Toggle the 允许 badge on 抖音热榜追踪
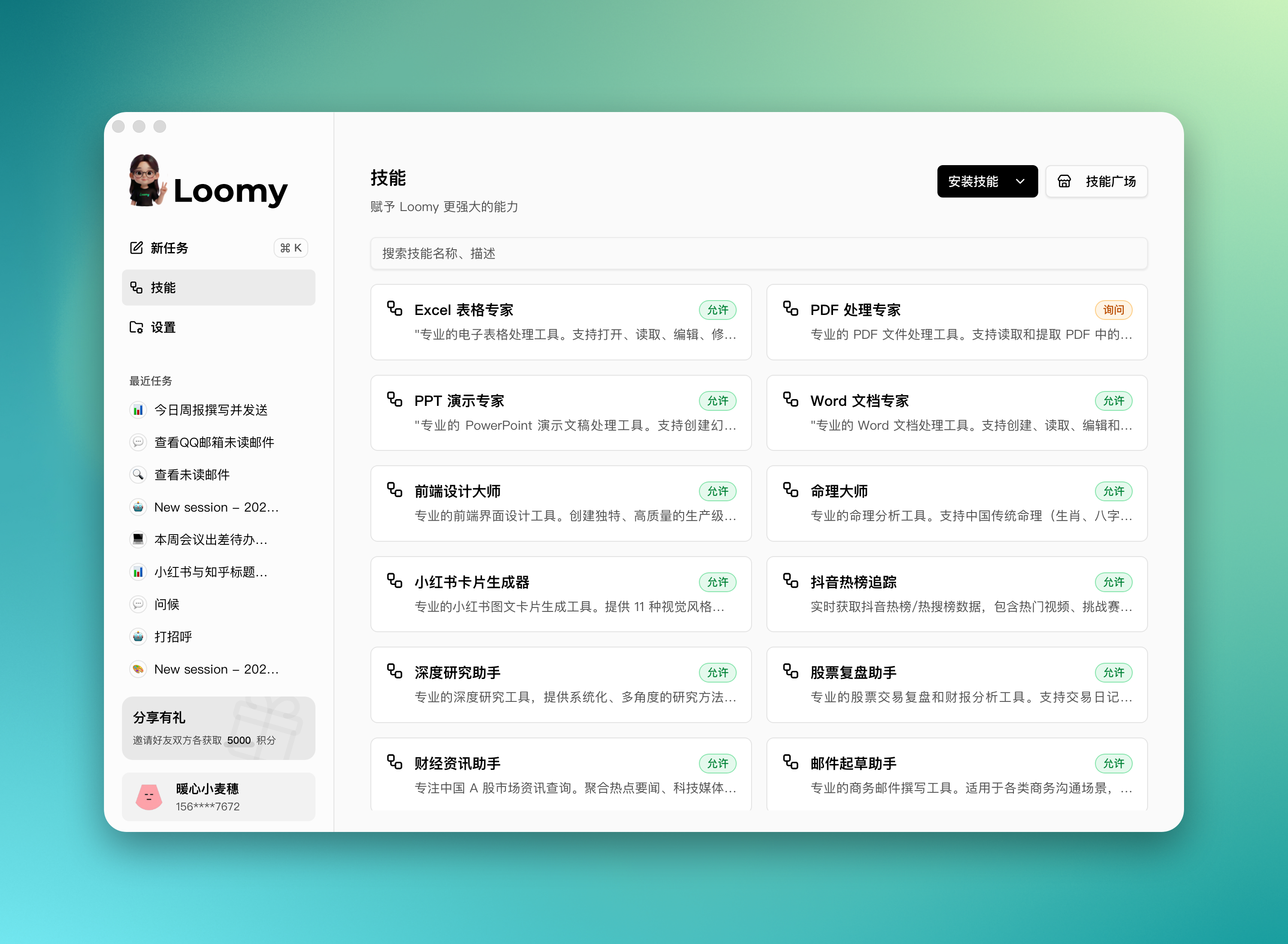The width and height of the screenshot is (1288, 944). (x=1113, y=582)
